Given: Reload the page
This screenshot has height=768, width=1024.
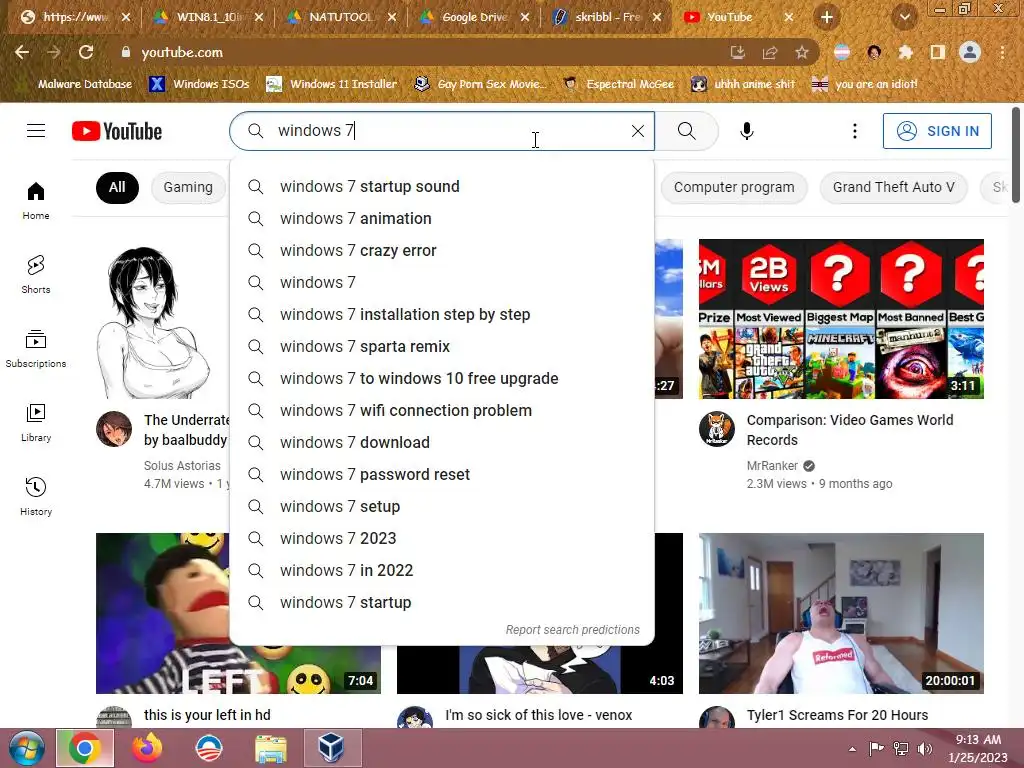Looking at the screenshot, I should [86, 52].
